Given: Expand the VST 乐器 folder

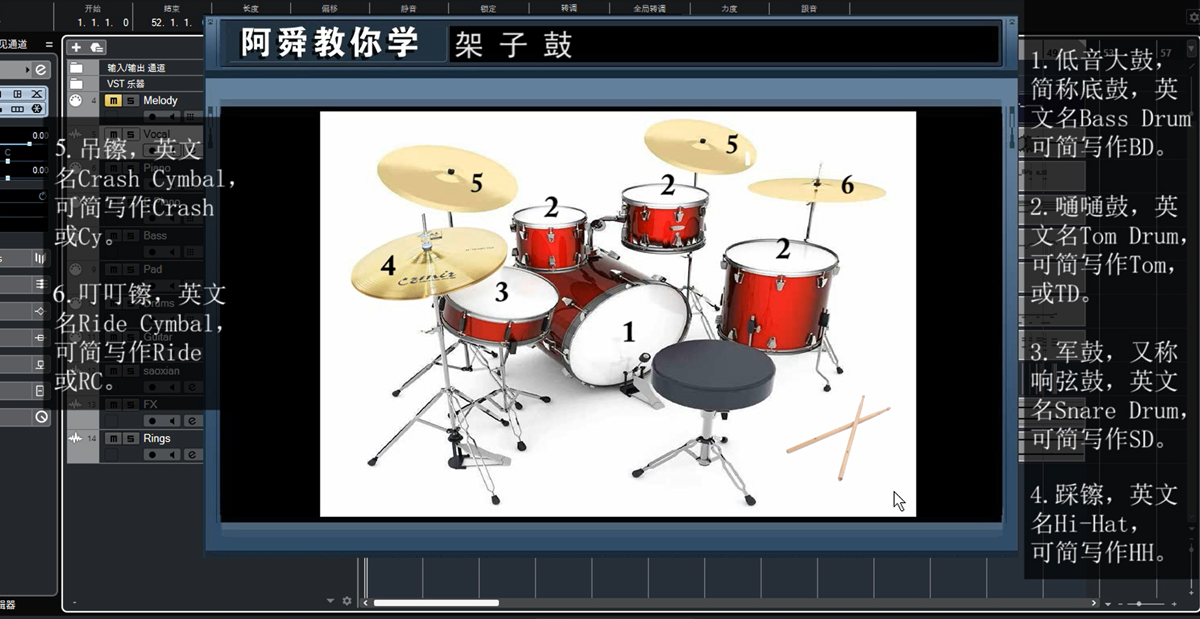Looking at the screenshot, I should [x=76, y=84].
